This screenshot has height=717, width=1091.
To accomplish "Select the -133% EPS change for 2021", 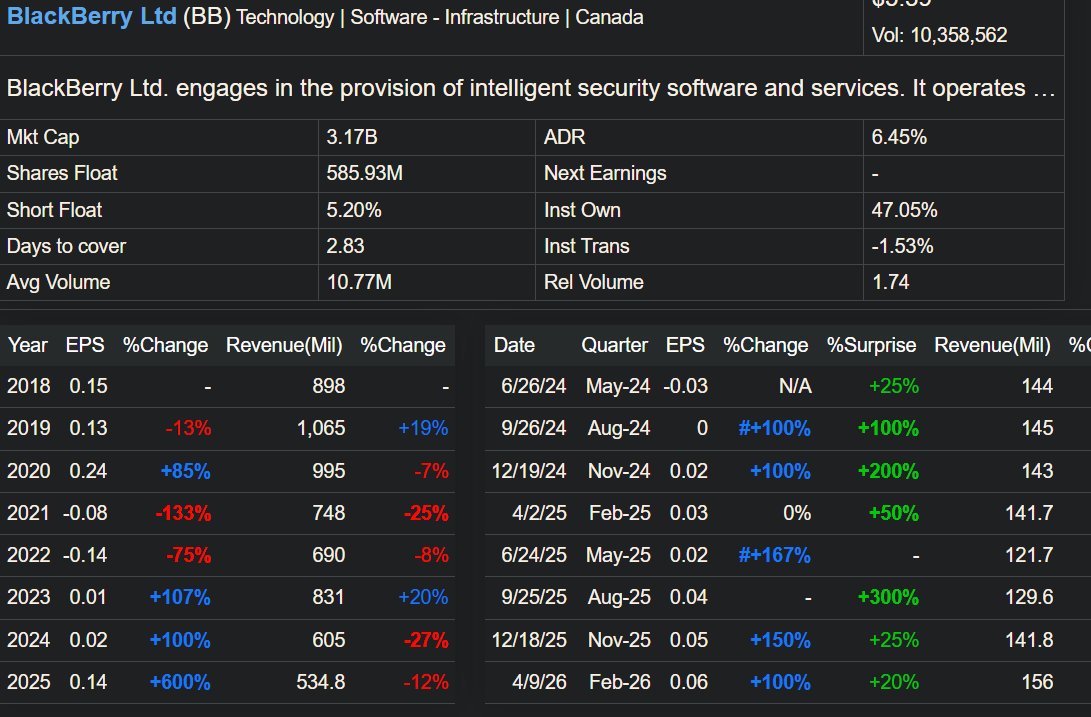I will point(183,513).
